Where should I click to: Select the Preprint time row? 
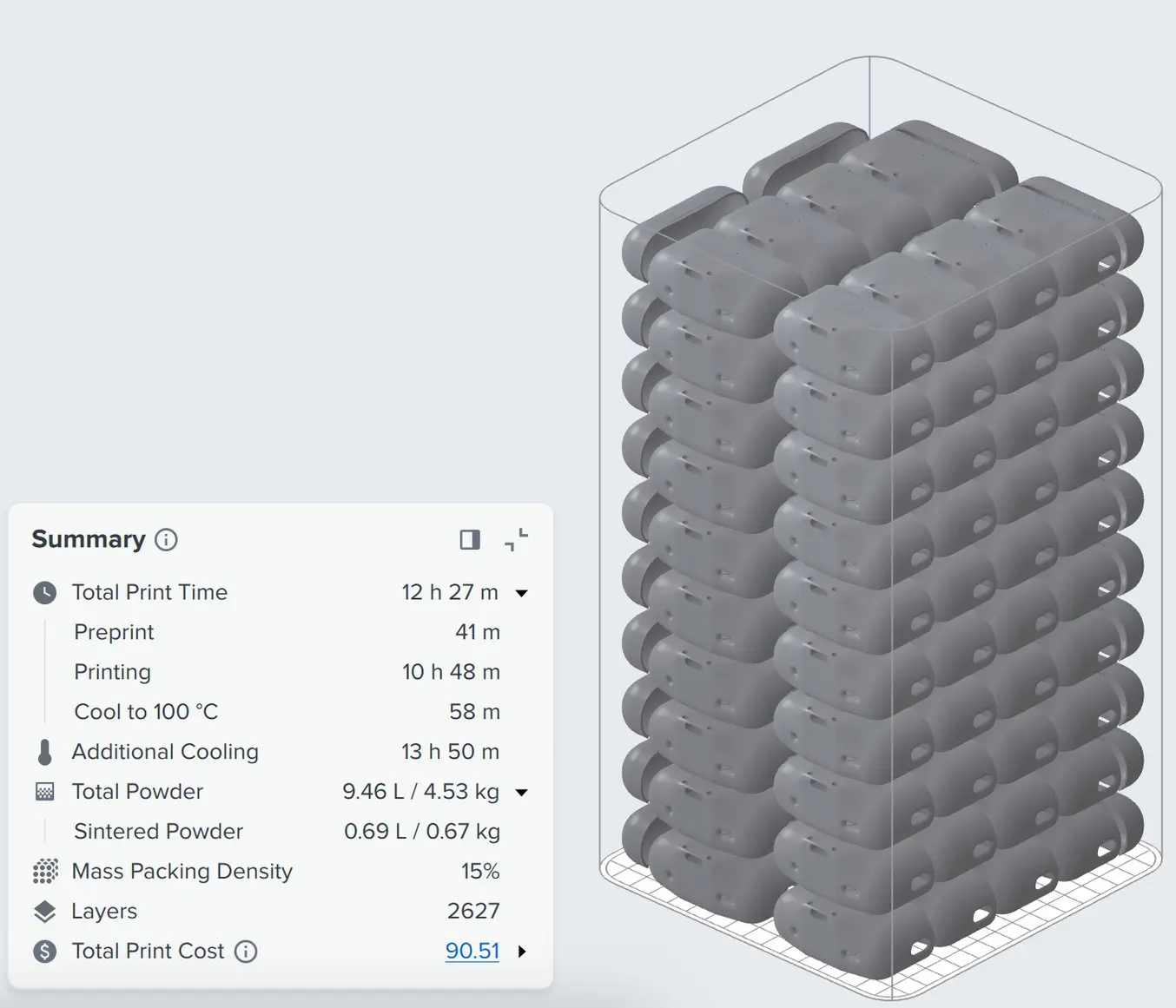click(287, 632)
